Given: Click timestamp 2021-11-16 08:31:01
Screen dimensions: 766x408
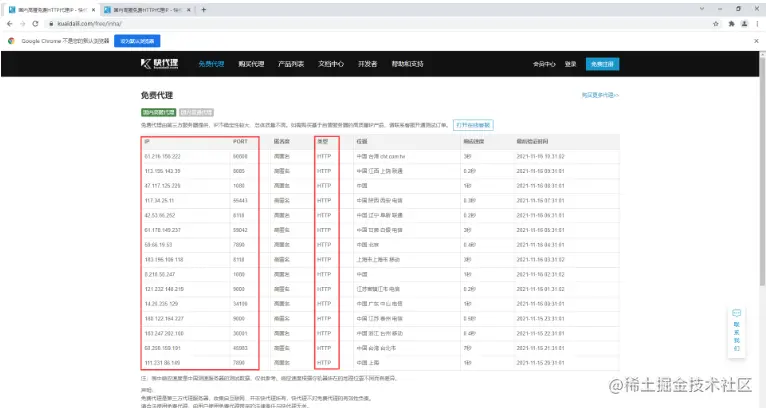Looking at the screenshot, I should [x=540, y=186].
